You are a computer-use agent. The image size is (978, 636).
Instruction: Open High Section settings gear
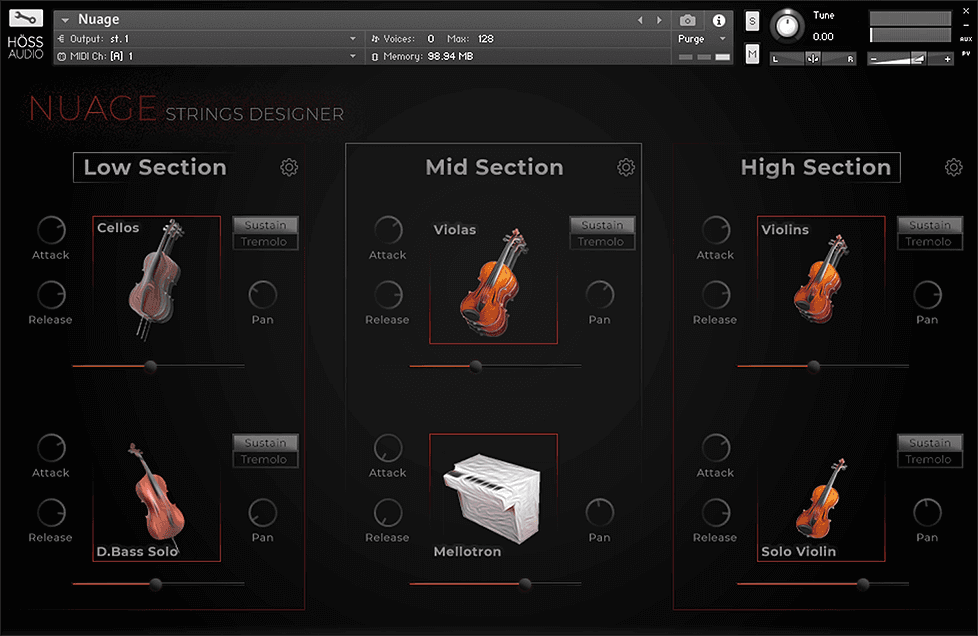[x=953, y=167]
